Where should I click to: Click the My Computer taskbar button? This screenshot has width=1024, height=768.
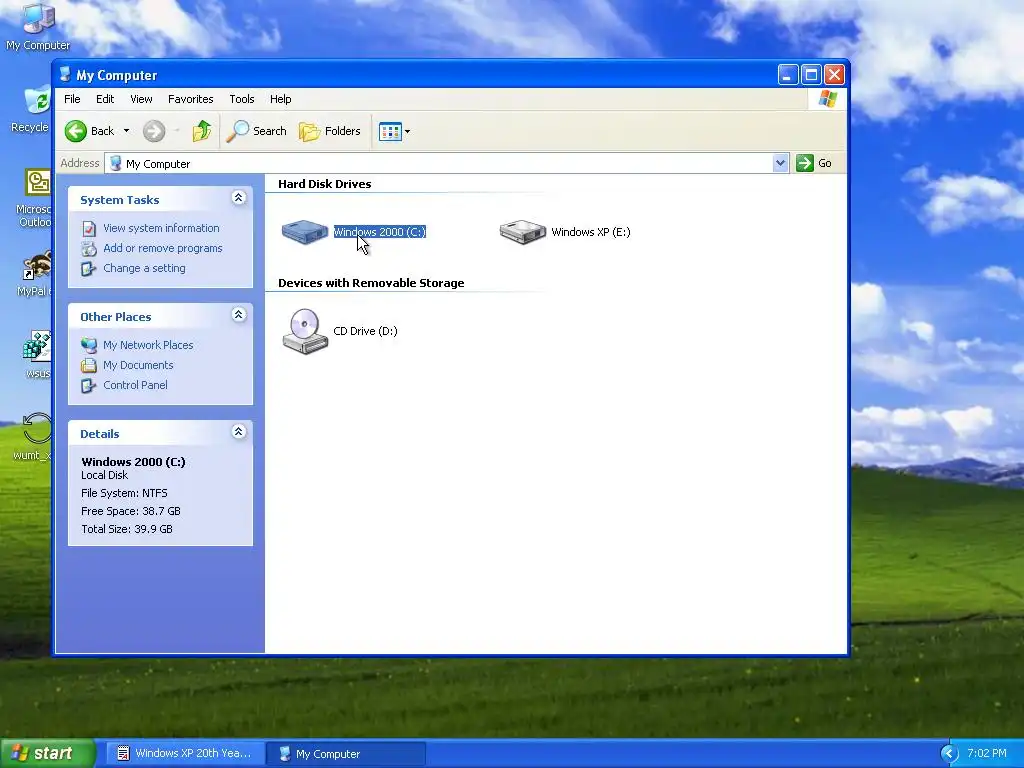[346, 754]
